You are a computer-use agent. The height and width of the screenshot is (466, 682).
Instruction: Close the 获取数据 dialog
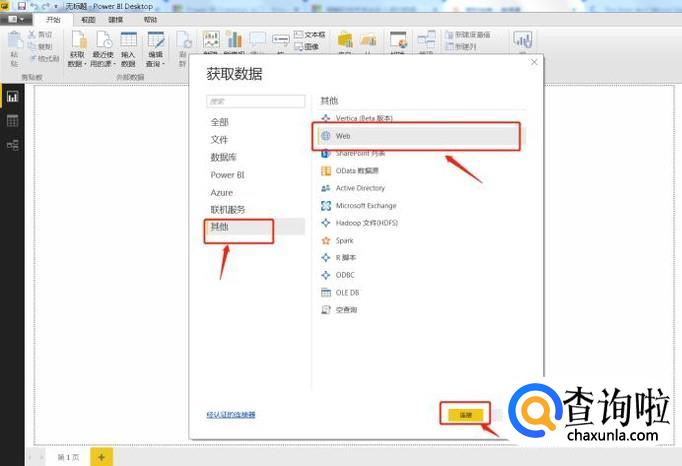534,62
